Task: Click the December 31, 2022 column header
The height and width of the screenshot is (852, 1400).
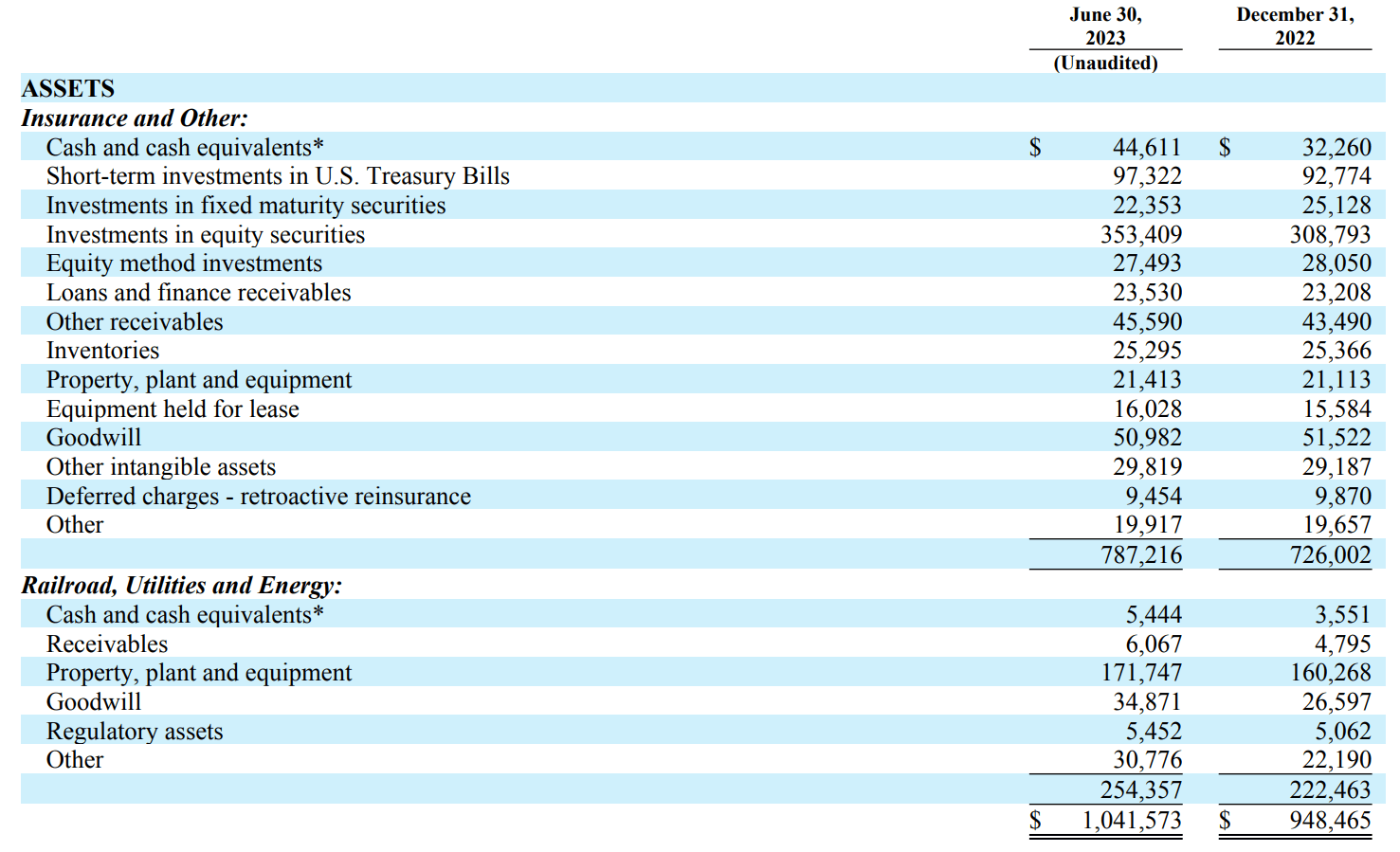Action: pyautogui.click(x=1295, y=26)
